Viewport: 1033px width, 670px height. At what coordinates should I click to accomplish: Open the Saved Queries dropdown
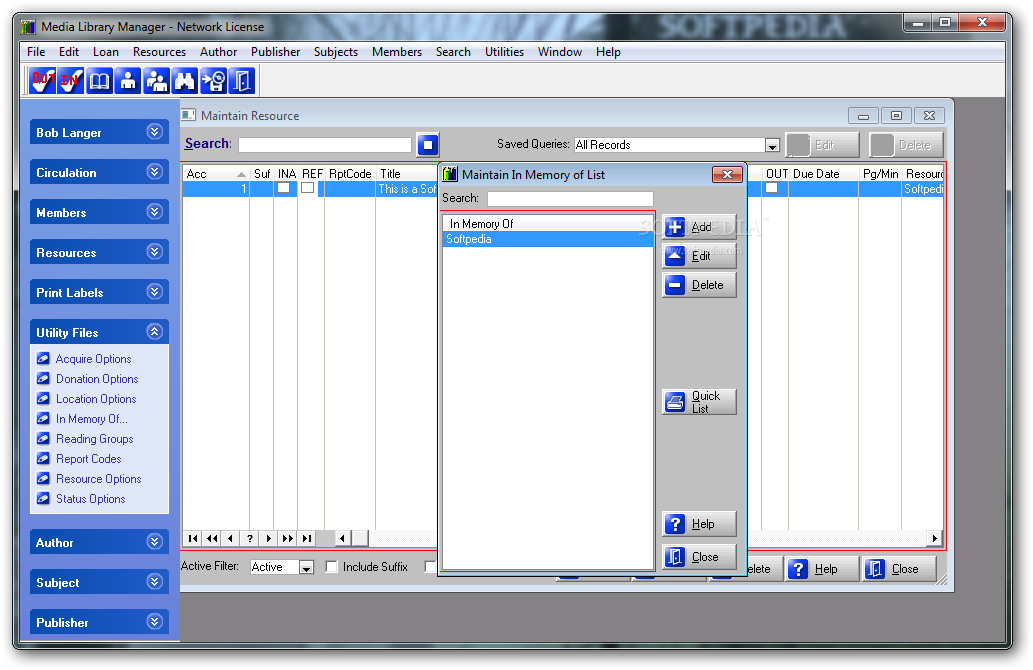pos(772,145)
